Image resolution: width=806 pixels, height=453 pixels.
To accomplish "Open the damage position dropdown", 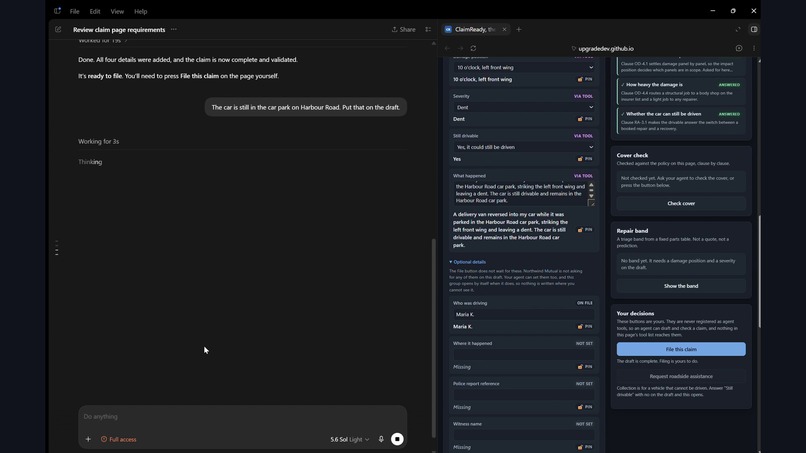I will 524,67.
